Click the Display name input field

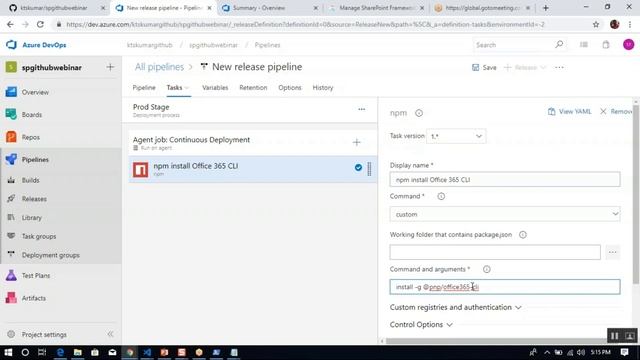pyautogui.click(x=505, y=180)
